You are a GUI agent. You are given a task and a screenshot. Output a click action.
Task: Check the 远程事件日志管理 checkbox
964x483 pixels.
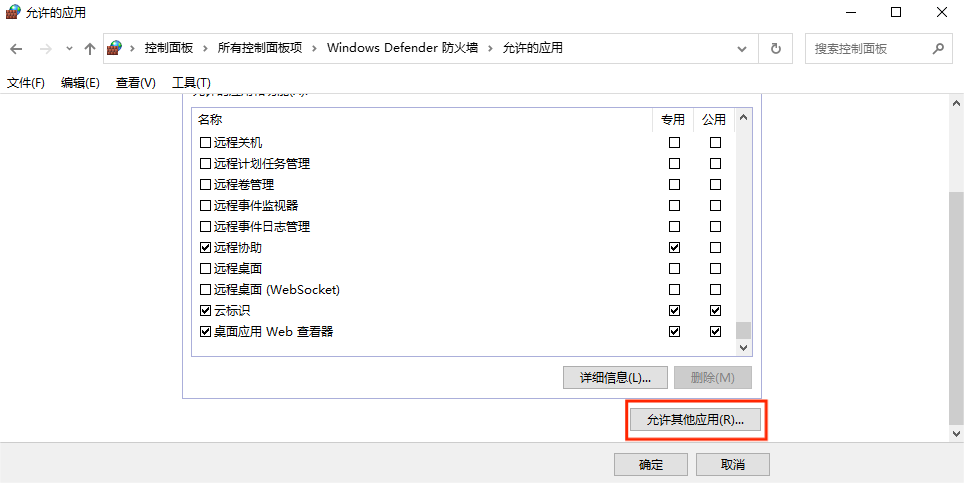click(205, 227)
